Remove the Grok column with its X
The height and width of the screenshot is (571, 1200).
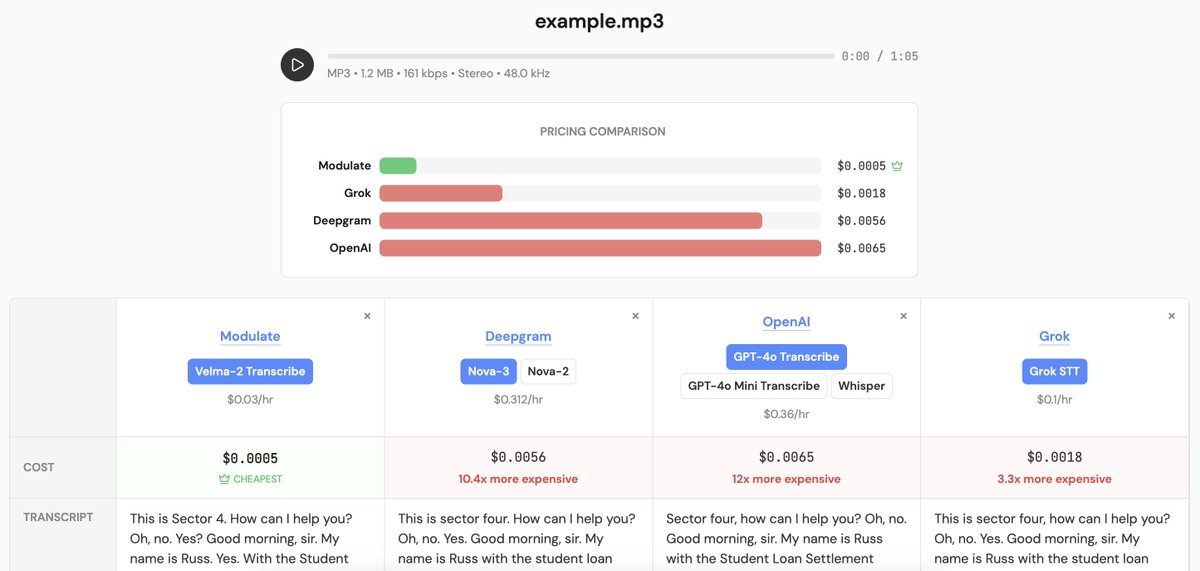coord(1171,316)
